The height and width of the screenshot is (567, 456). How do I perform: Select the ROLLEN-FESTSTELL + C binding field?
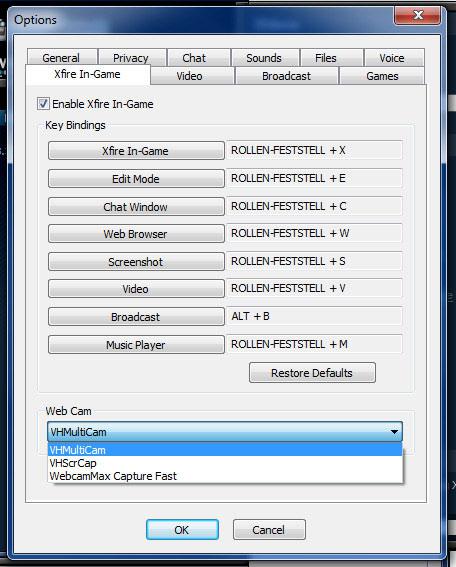point(314,206)
